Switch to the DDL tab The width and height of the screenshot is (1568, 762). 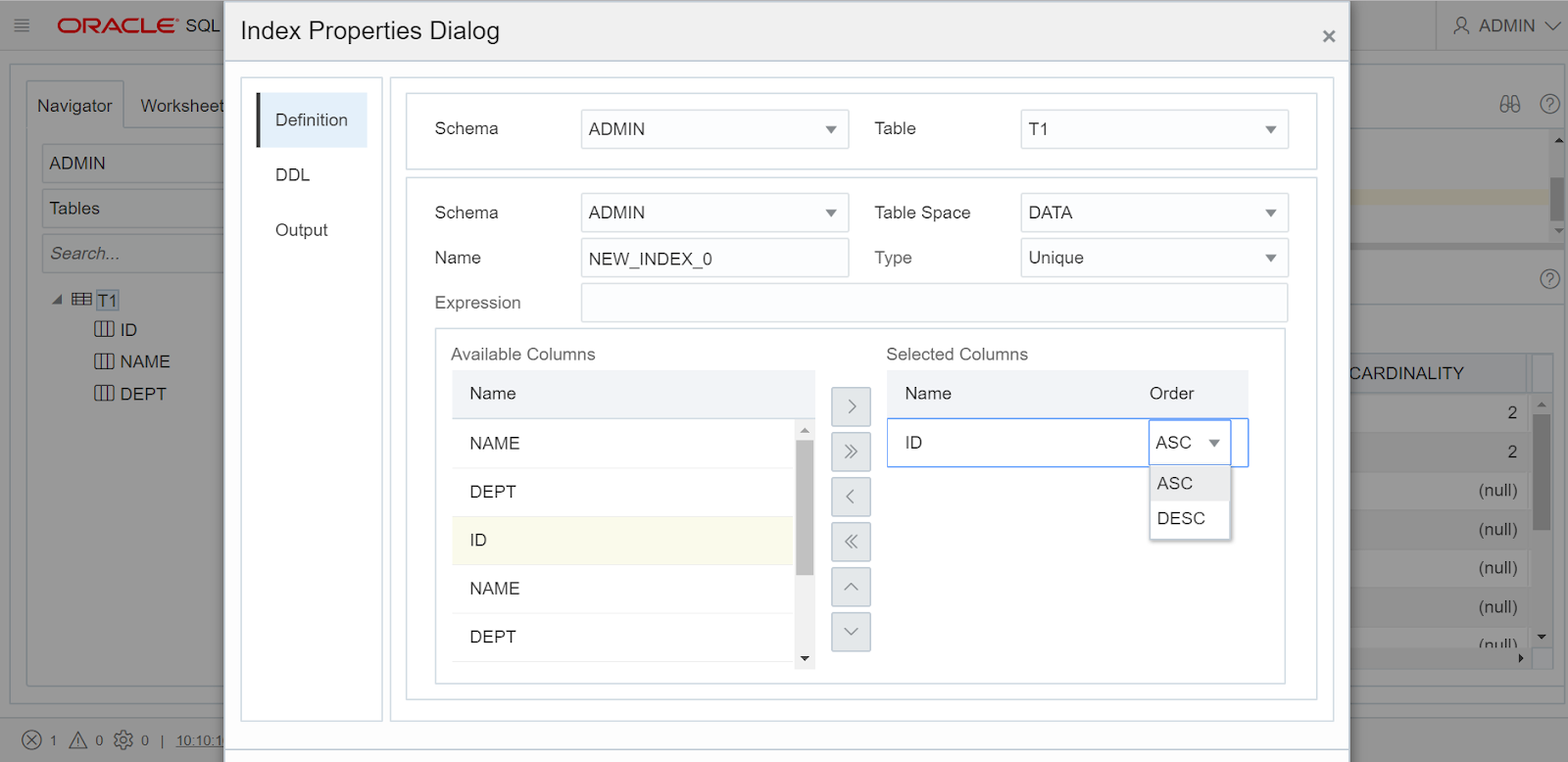(x=292, y=174)
